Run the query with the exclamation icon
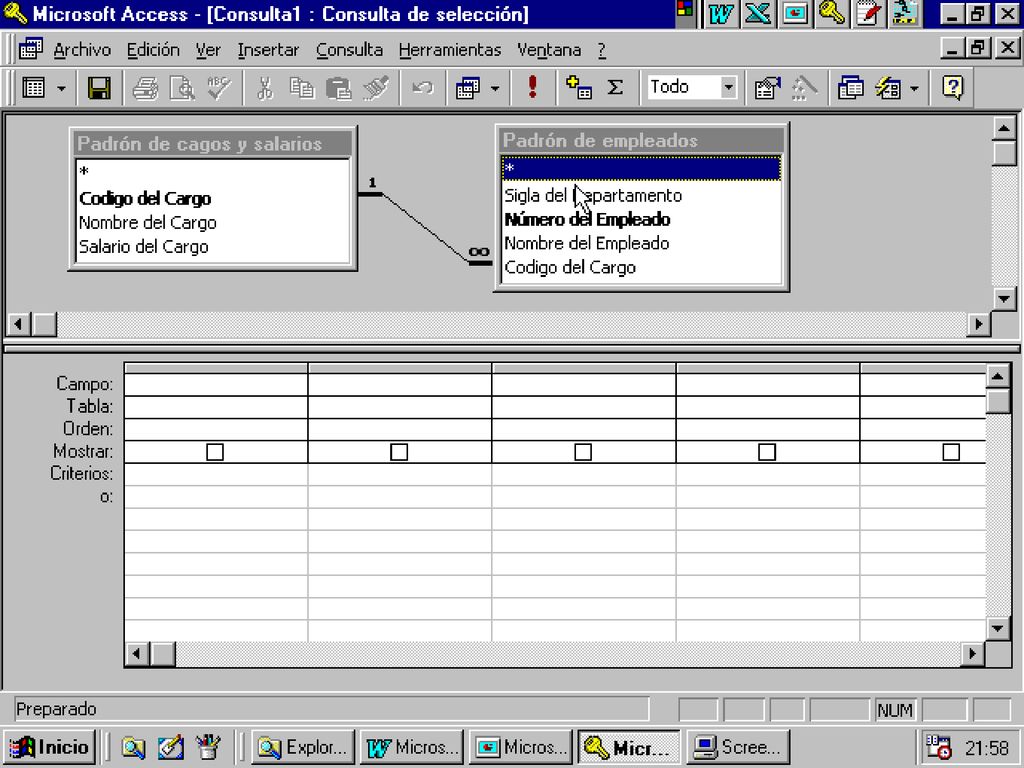 point(533,88)
